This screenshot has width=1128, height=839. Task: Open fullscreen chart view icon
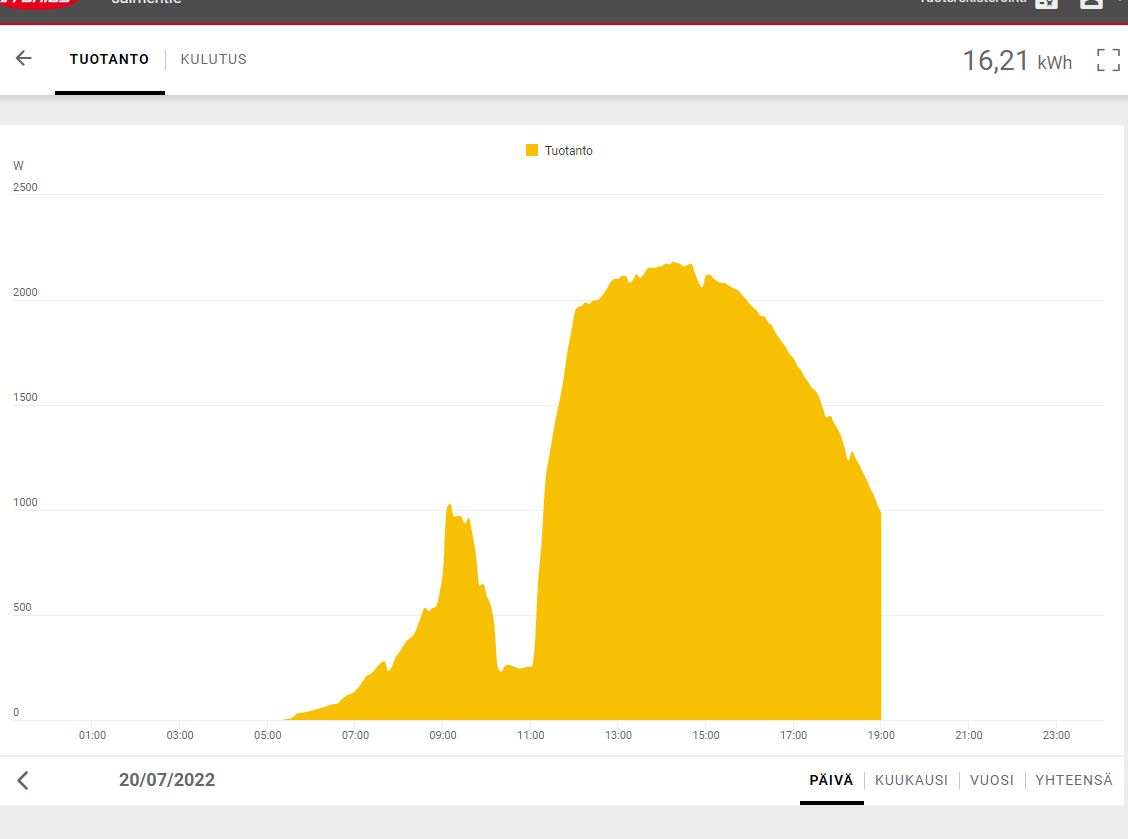(x=1108, y=60)
